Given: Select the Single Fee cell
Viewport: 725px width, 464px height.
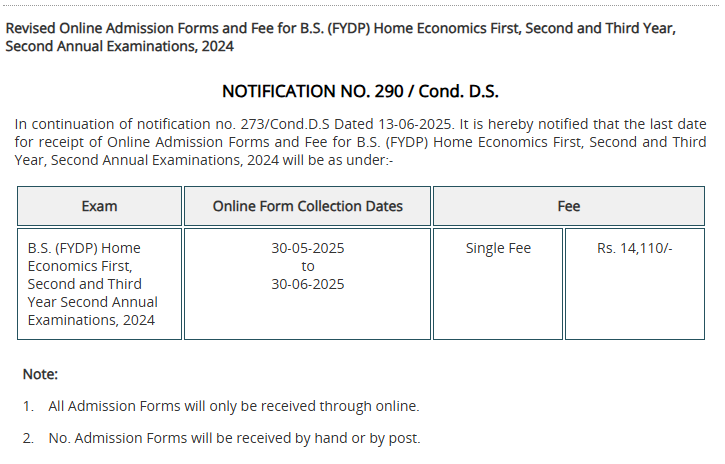Looking at the screenshot, I should pos(498,284).
